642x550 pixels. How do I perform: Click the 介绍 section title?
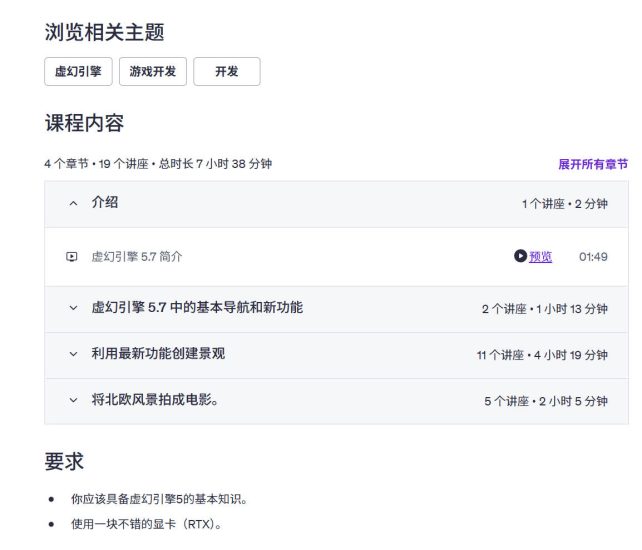click(x=105, y=203)
